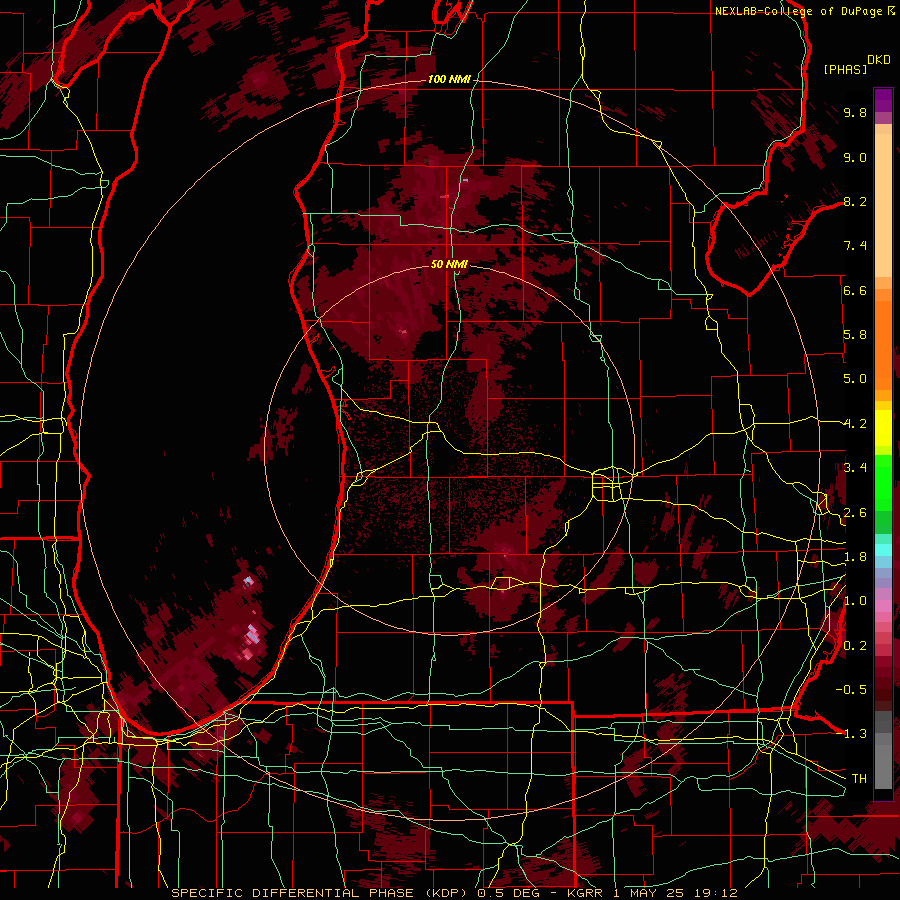Click the 9.0 value on the color scale
Viewport: 900px width, 900px height.
[x=855, y=157]
